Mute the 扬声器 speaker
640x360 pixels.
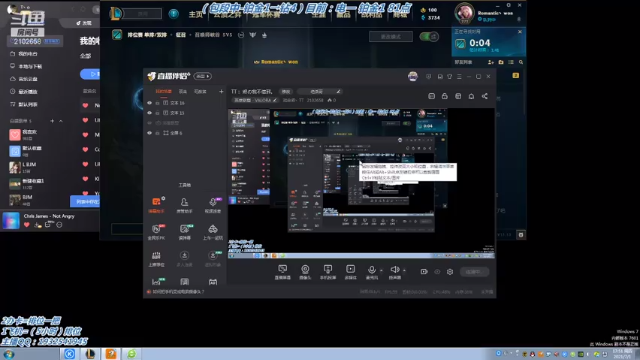395,272
